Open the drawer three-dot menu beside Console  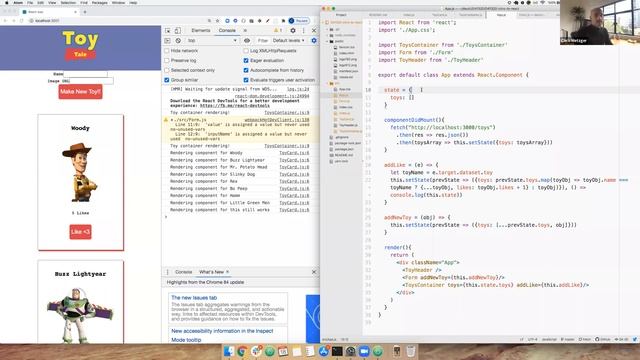coord(167,272)
